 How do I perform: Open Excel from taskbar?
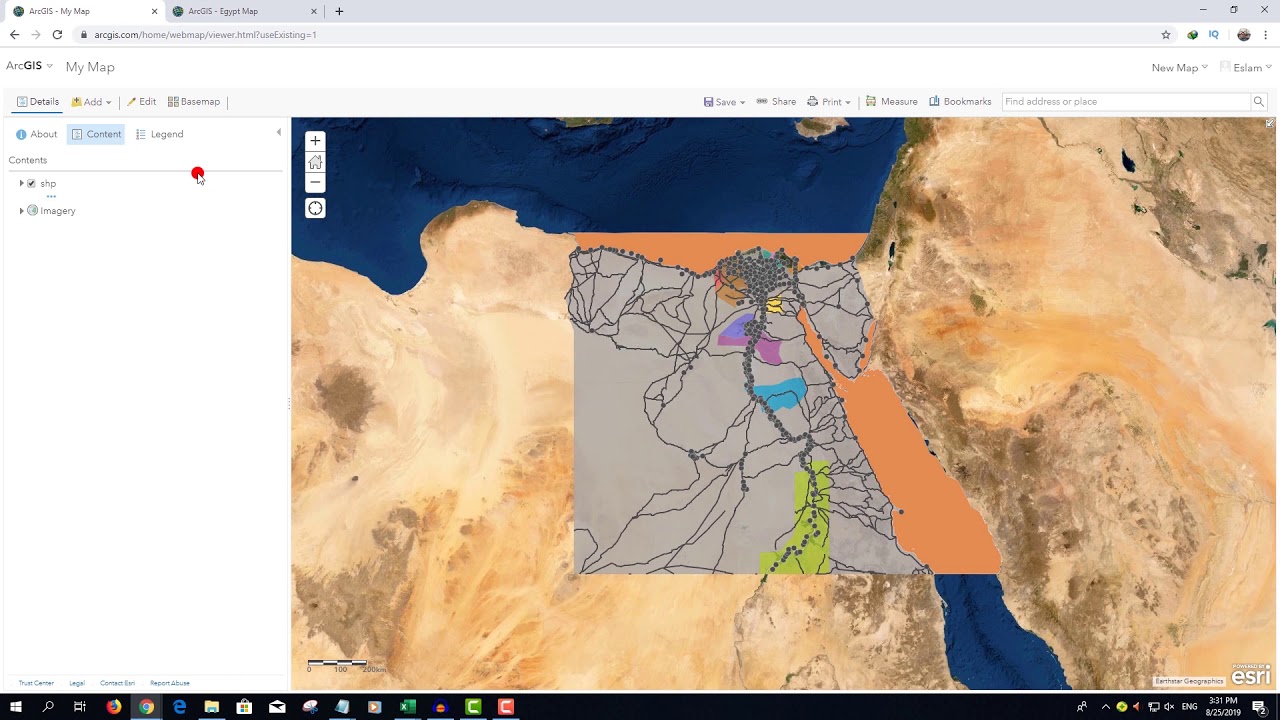407,707
